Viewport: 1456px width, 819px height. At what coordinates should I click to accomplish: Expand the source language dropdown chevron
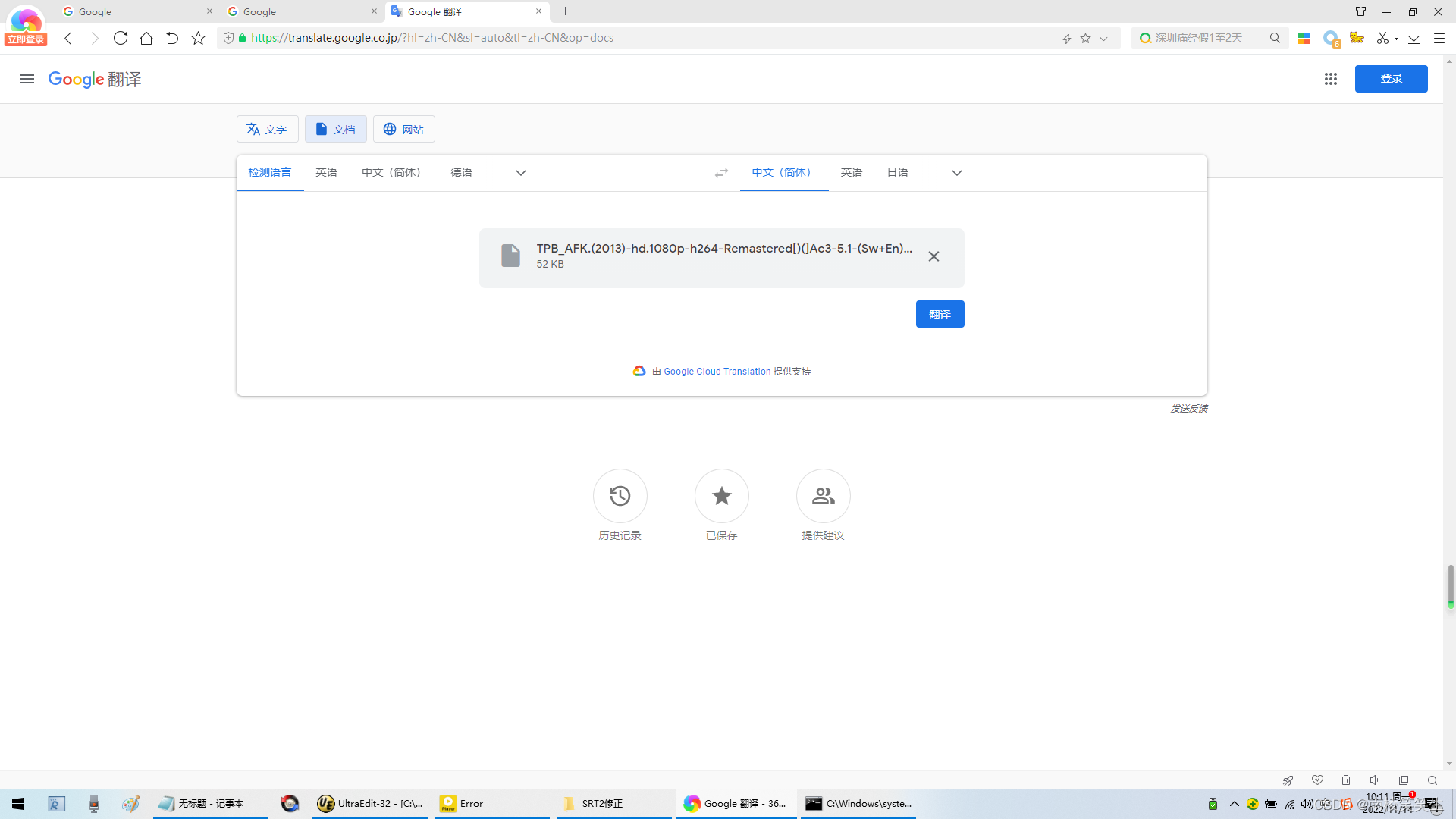click(520, 173)
